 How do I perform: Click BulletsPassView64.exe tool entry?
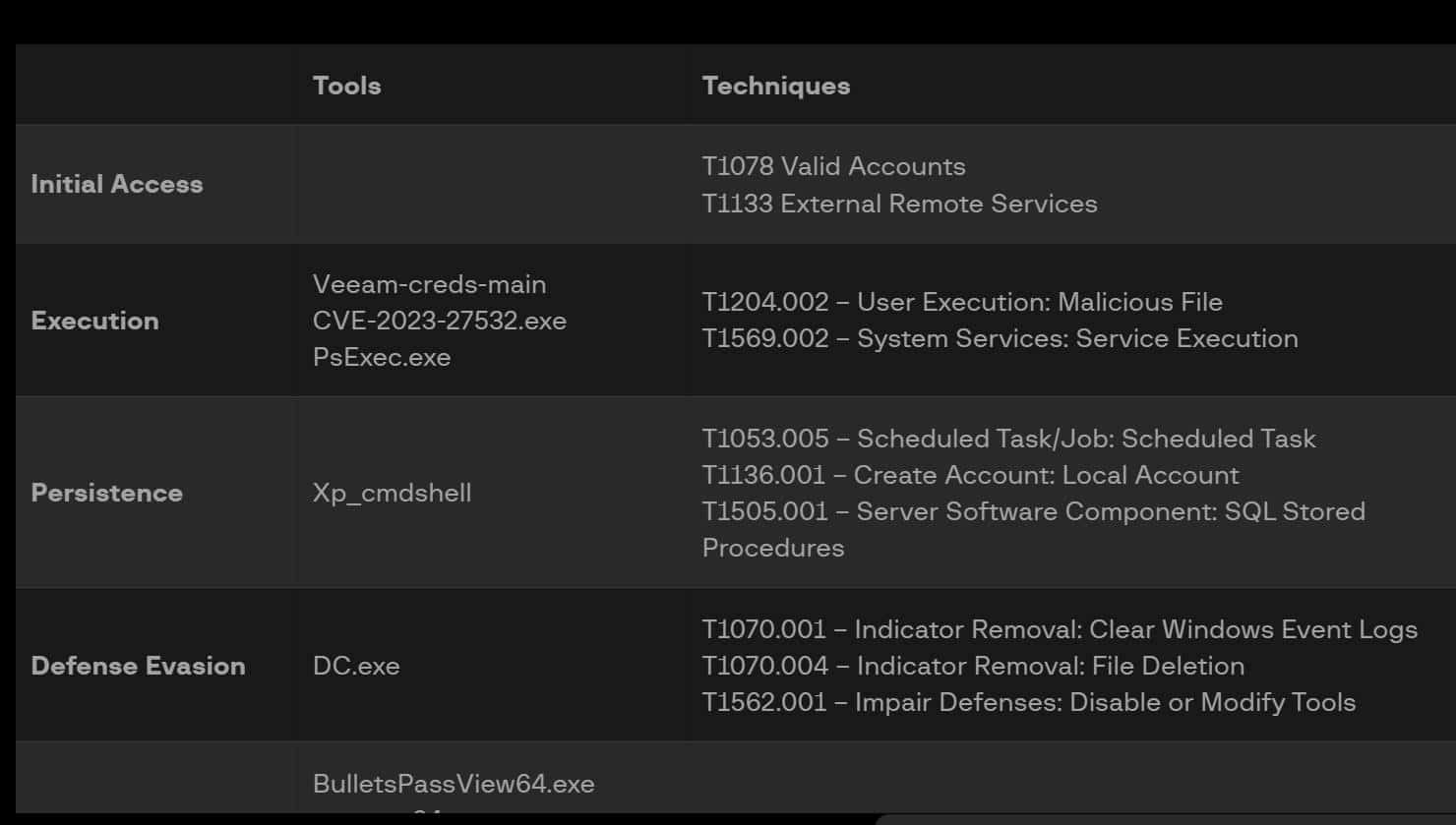click(x=454, y=784)
